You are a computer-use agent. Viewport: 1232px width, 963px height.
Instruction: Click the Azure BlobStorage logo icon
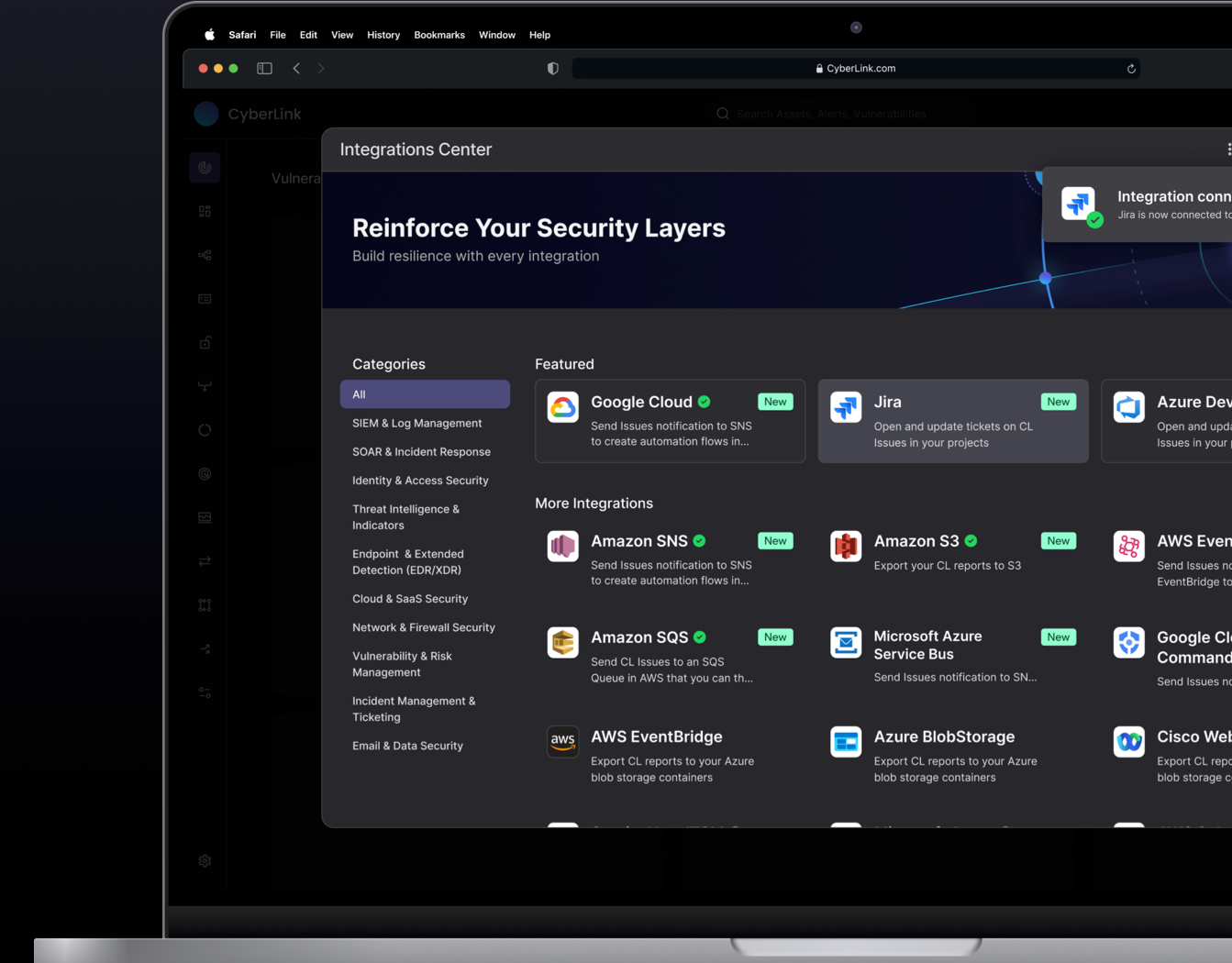[846, 742]
